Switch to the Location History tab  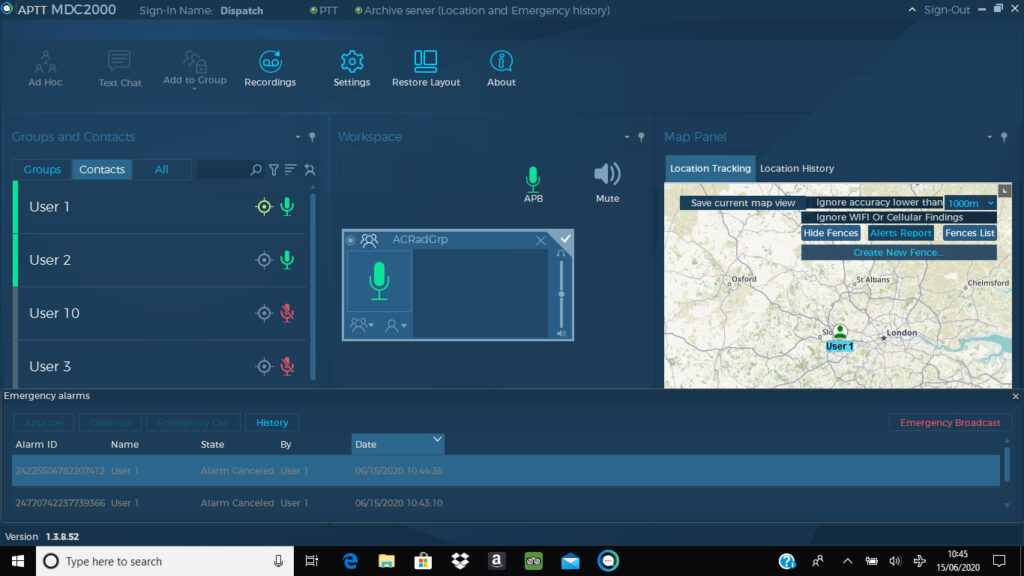pyautogui.click(x=797, y=168)
